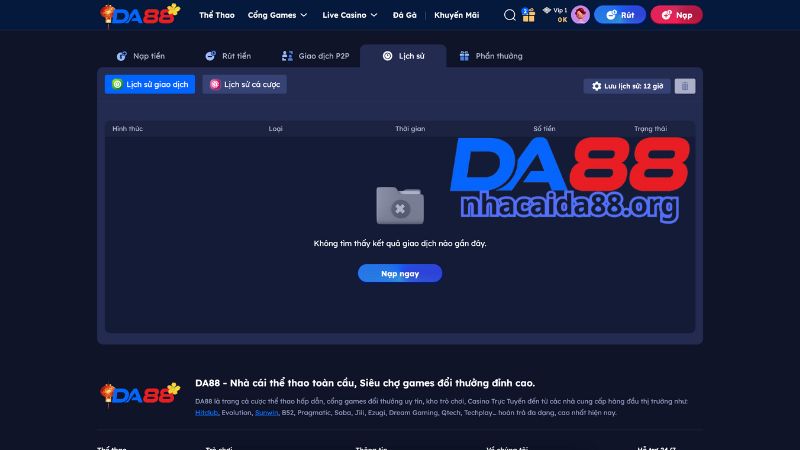Open the search magnifier icon
Screen dimensions: 800x450
[x=509, y=15]
